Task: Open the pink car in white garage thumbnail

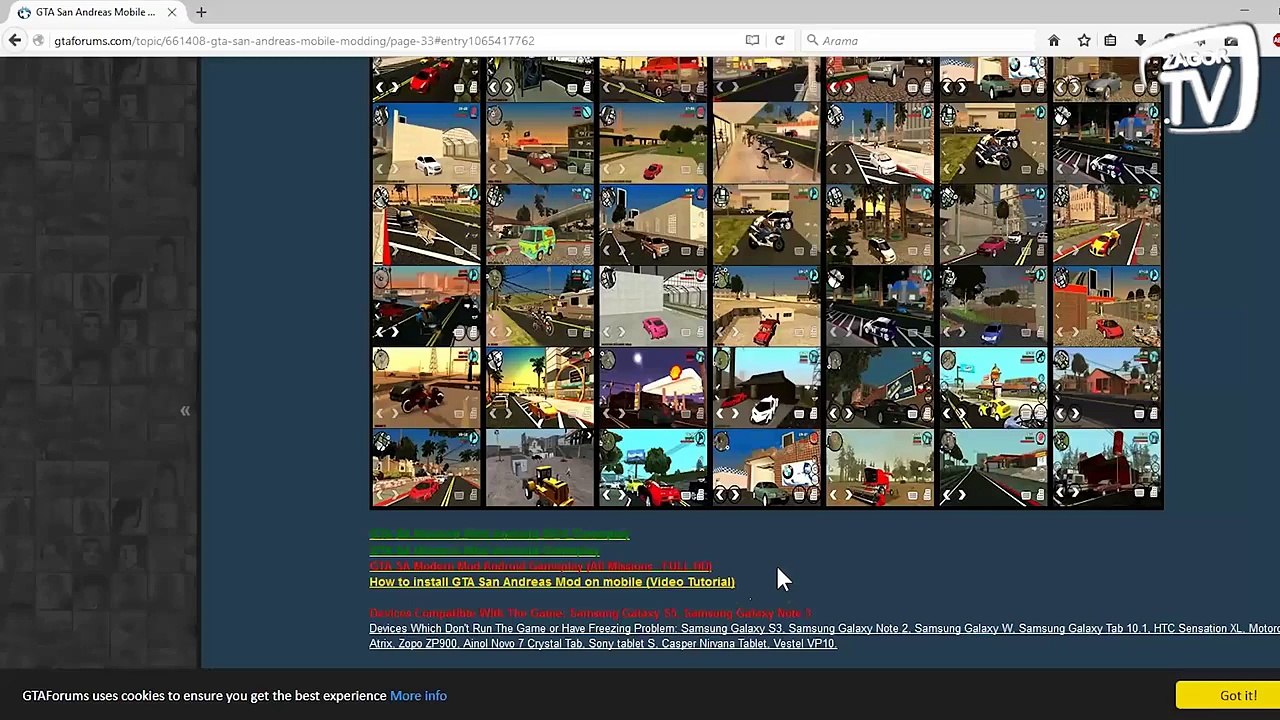Action: click(653, 306)
